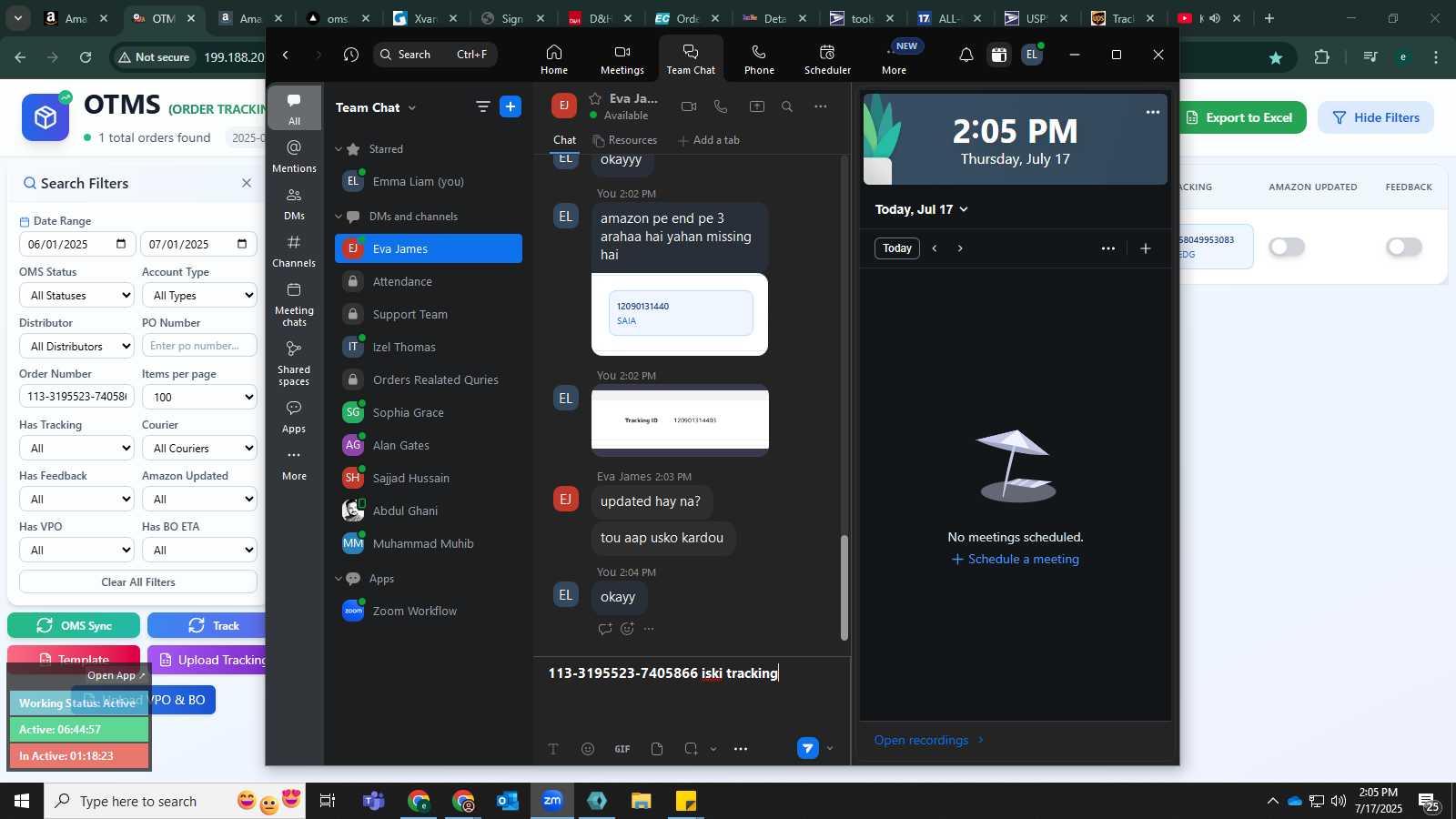Screen dimensions: 1456x819
Task: Star the Eva James chat
Action: 595,98
